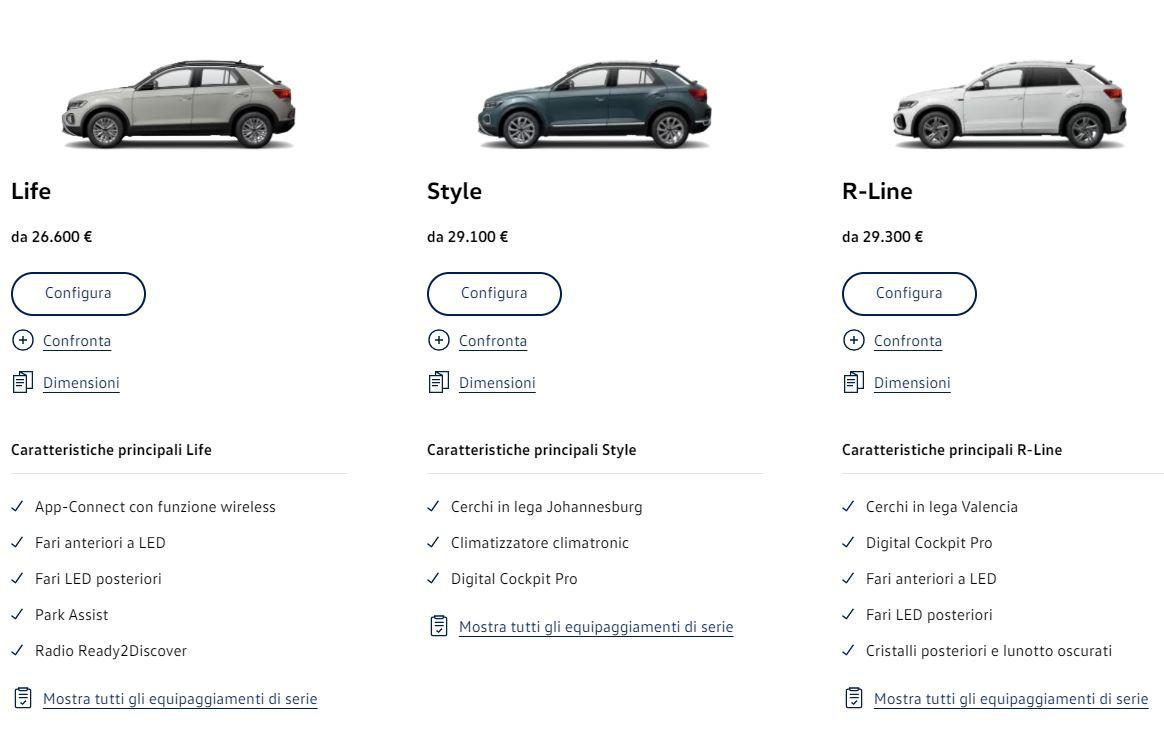
Task: Click the plus icon beside Life Confronta
Action: tap(22, 340)
